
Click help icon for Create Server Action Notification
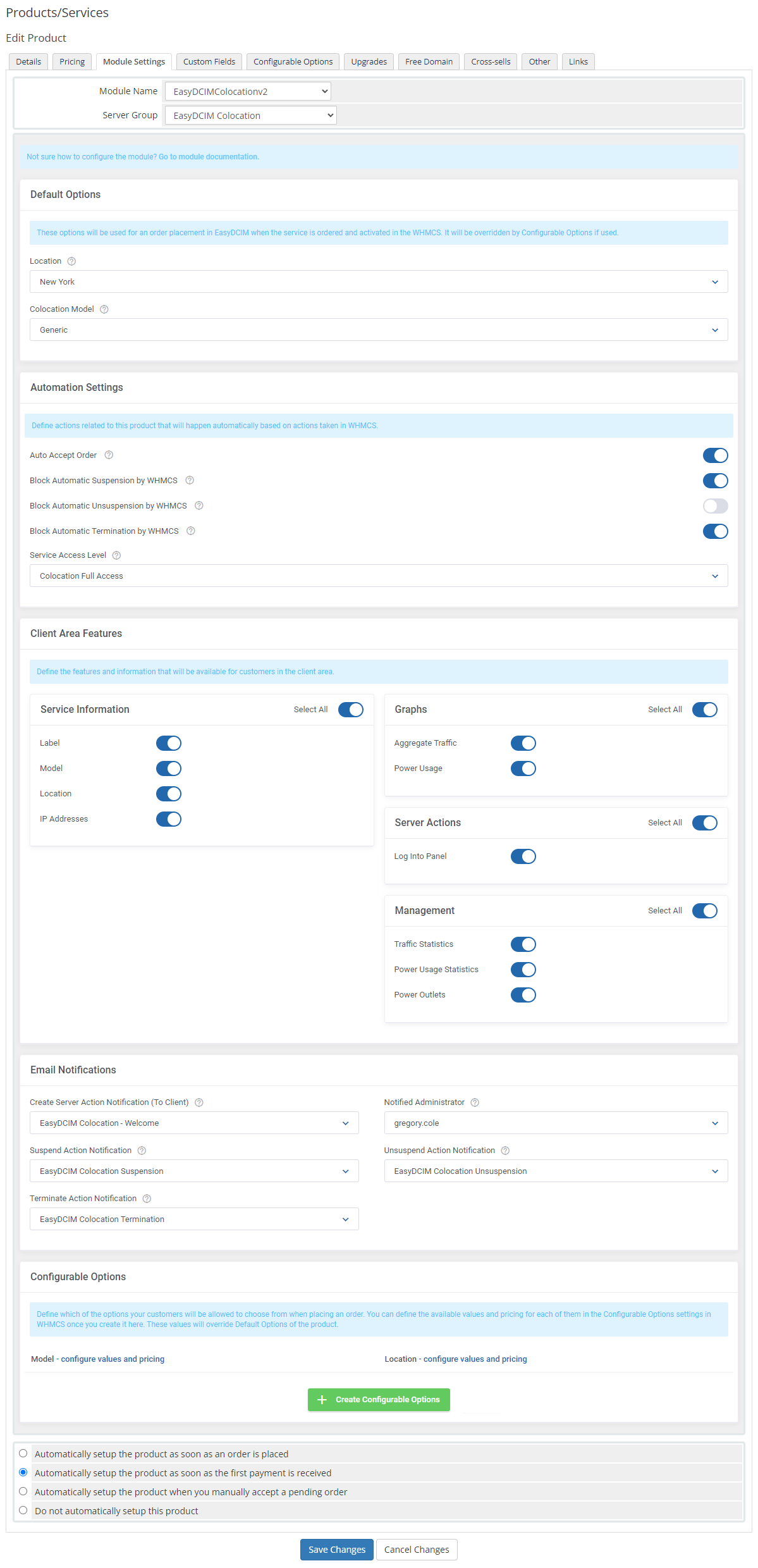coord(199,1102)
